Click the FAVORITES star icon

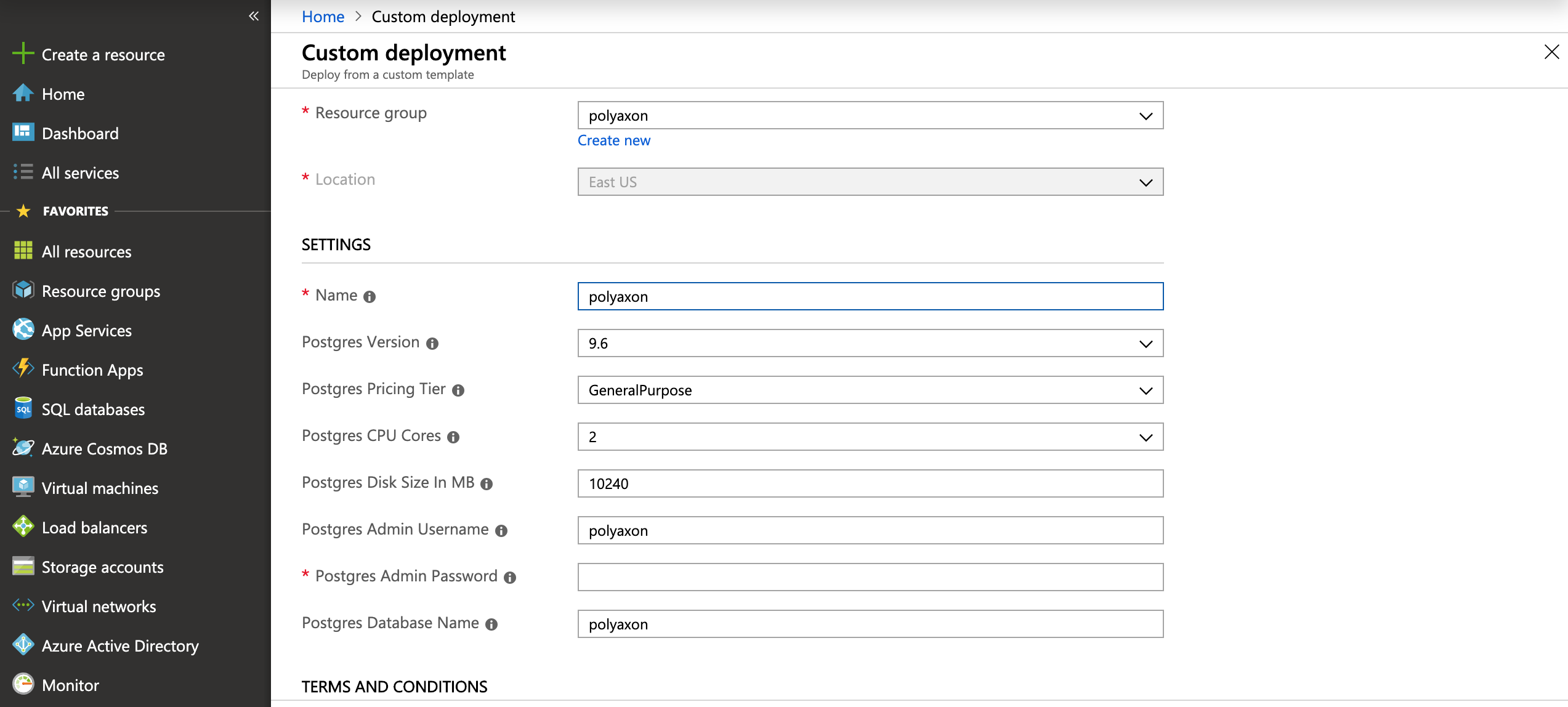[23, 211]
